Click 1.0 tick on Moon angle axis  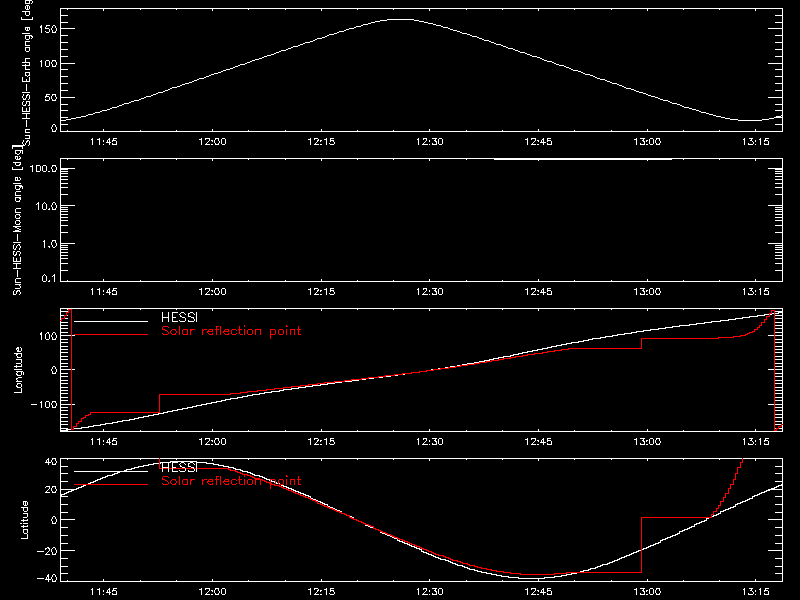tap(49, 244)
